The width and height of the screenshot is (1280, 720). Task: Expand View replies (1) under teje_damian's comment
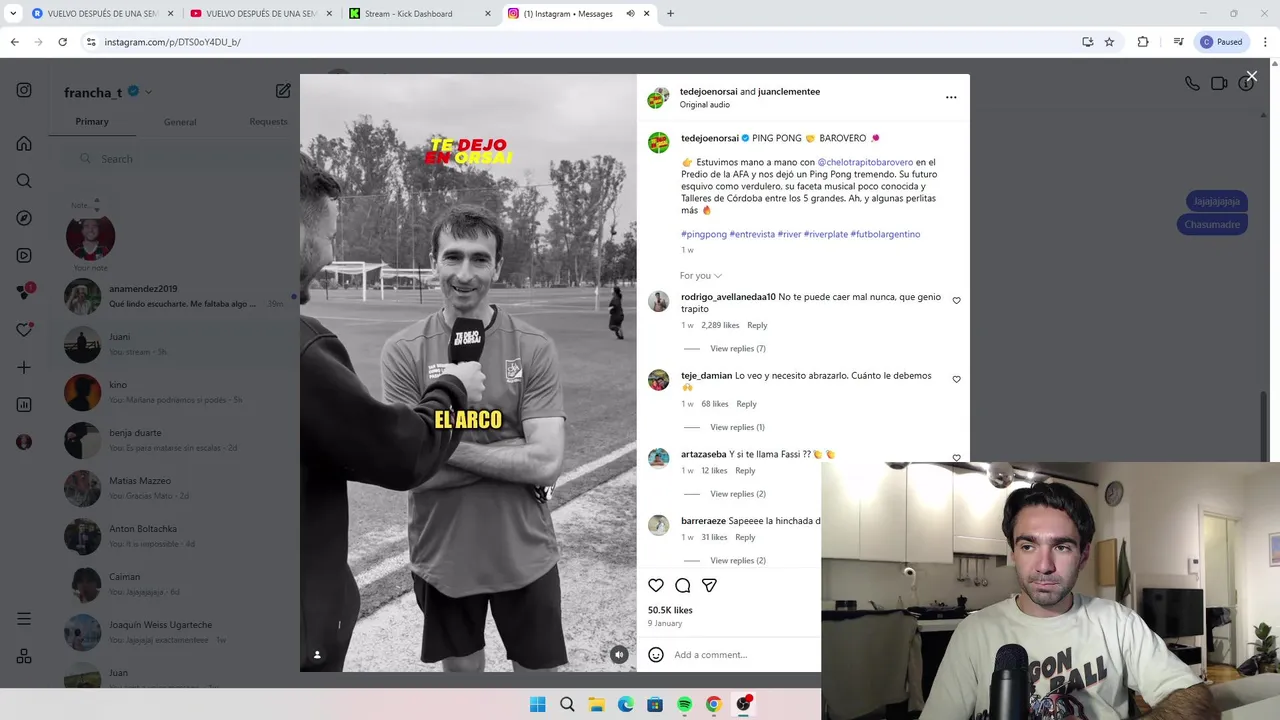pyautogui.click(x=737, y=428)
